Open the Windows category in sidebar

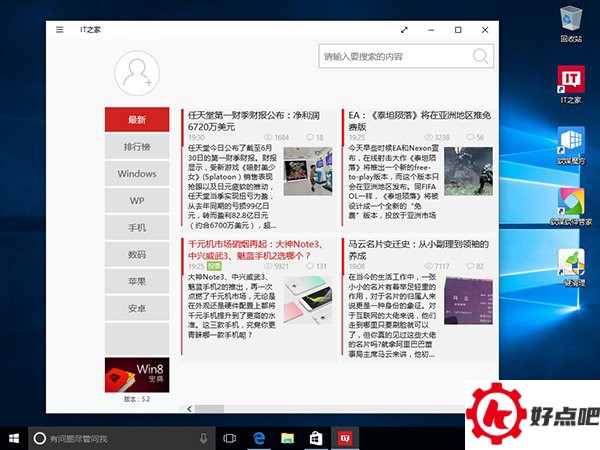pyautogui.click(x=137, y=174)
